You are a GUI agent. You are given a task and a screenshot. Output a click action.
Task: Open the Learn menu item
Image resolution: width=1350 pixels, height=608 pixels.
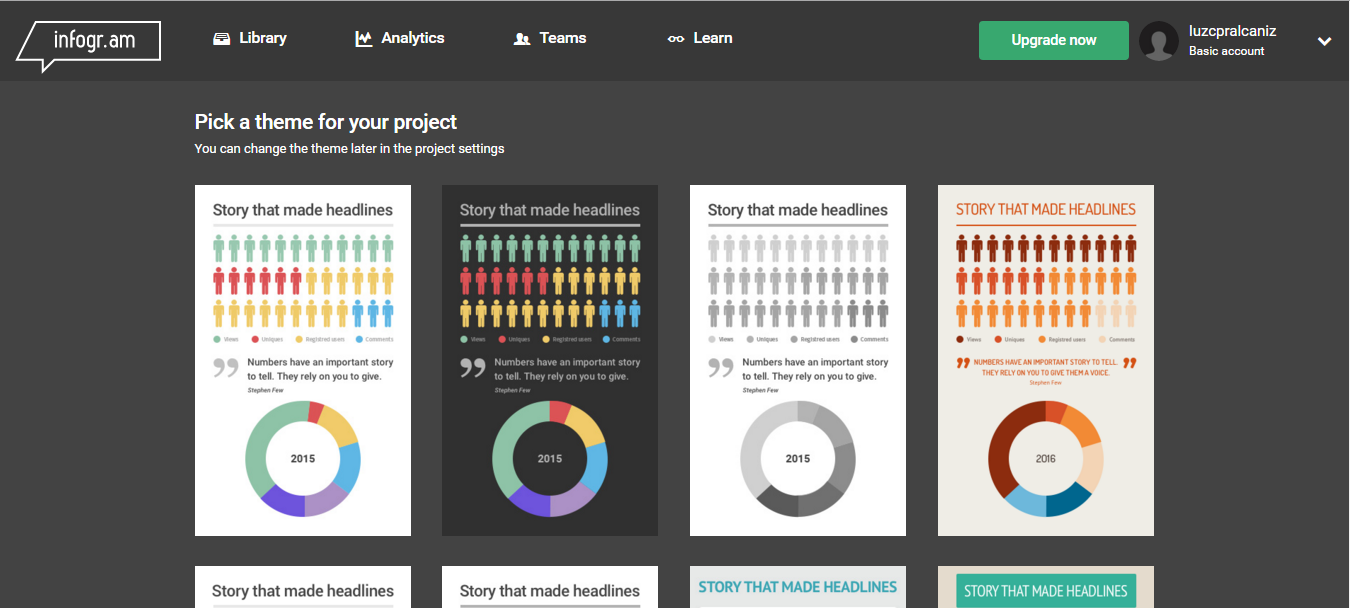pyautogui.click(x=713, y=38)
